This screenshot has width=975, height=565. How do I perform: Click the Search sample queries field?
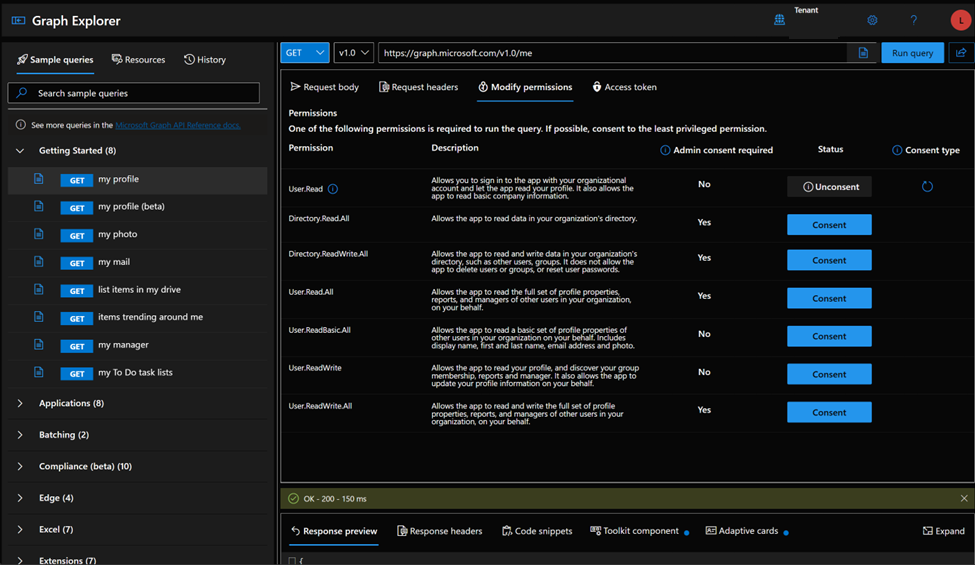(x=134, y=93)
